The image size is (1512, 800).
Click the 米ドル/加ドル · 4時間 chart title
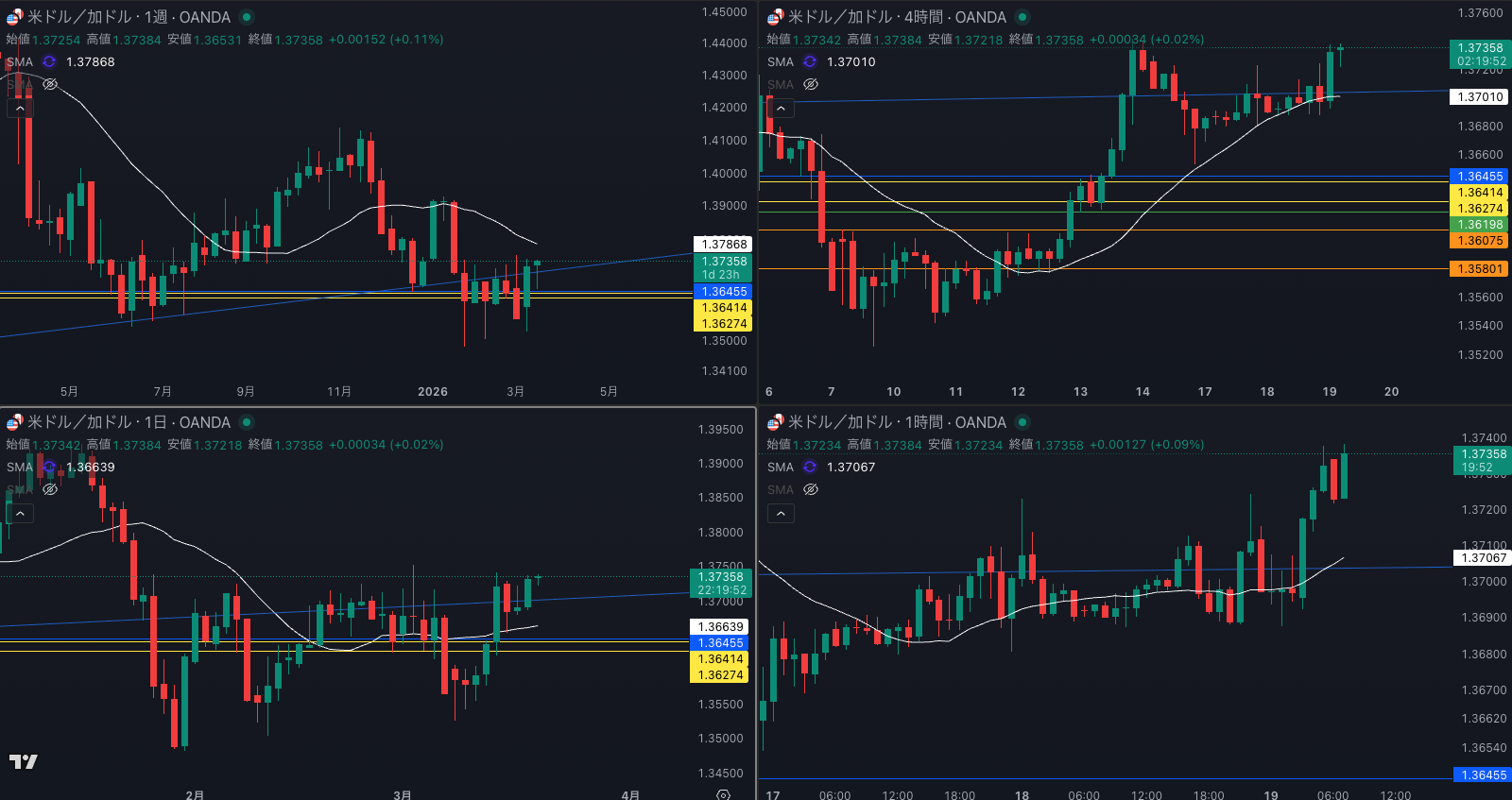click(x=896, y=17)
